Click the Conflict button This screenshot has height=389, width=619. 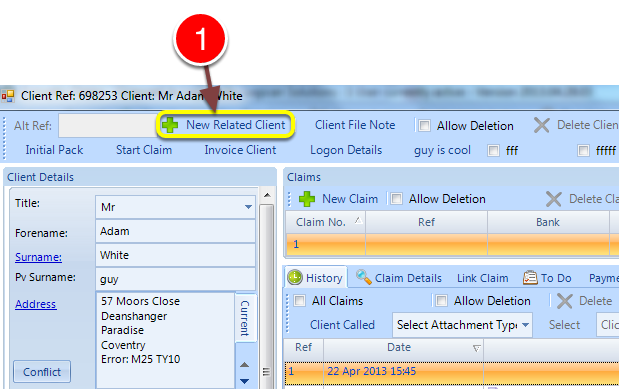pyautogui.click(x=42, y=372)
